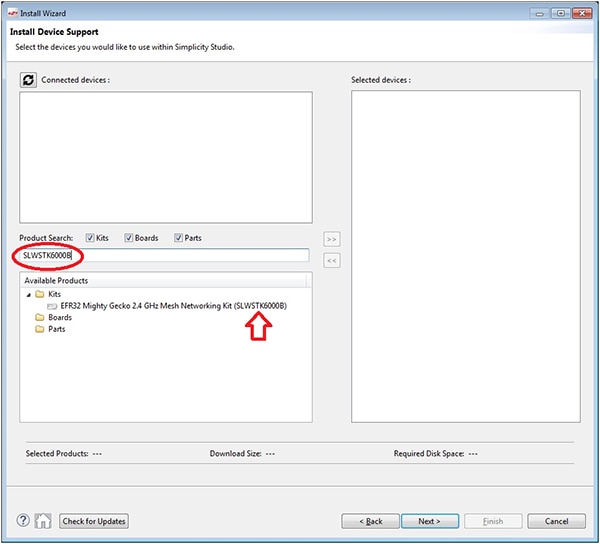Disable the Parts filter checkbox
Image resolution: width=600 pixels, height=544 pixels.
coord(179,238)
